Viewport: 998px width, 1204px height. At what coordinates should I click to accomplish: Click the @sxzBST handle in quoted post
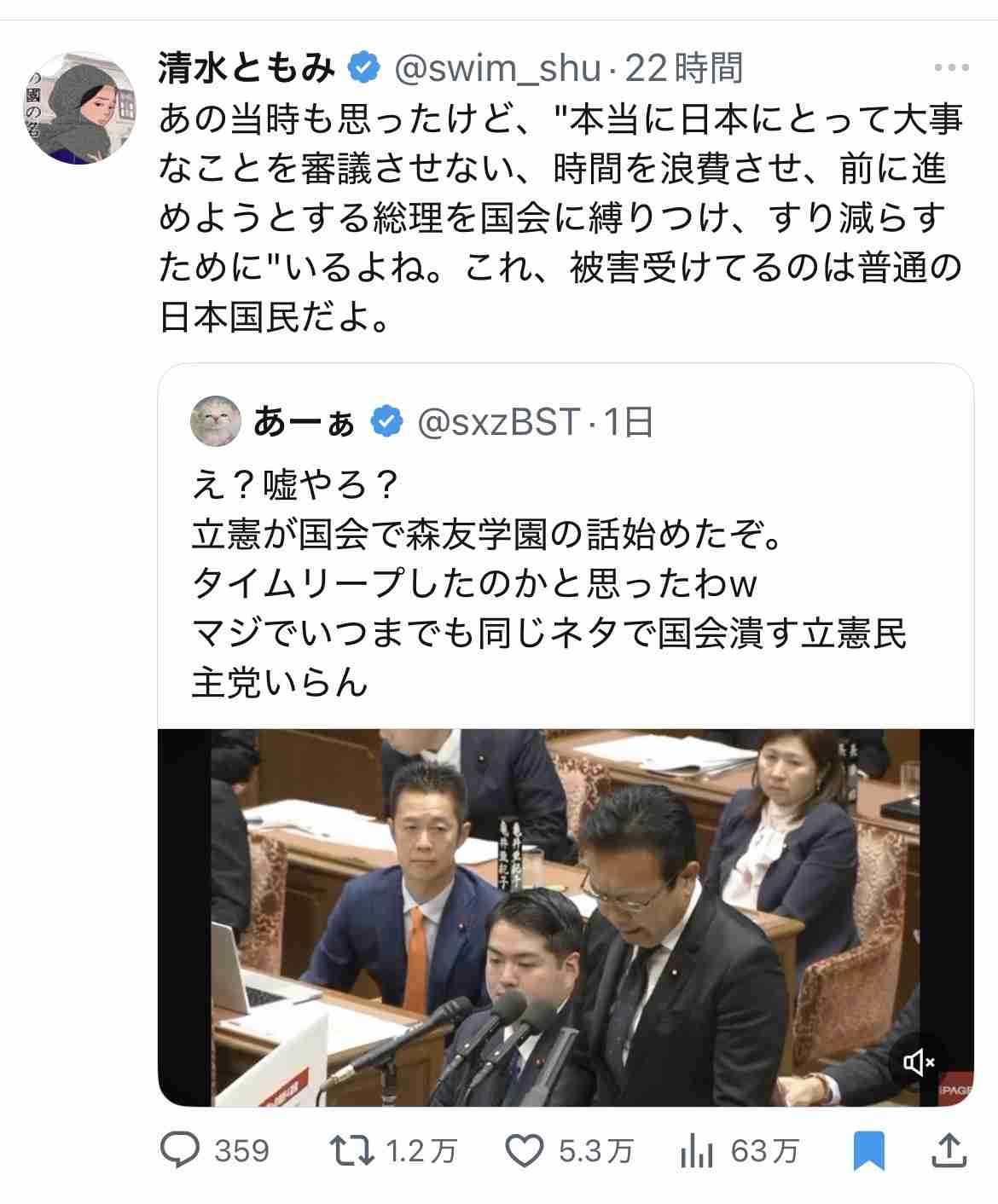pos(497,421)
